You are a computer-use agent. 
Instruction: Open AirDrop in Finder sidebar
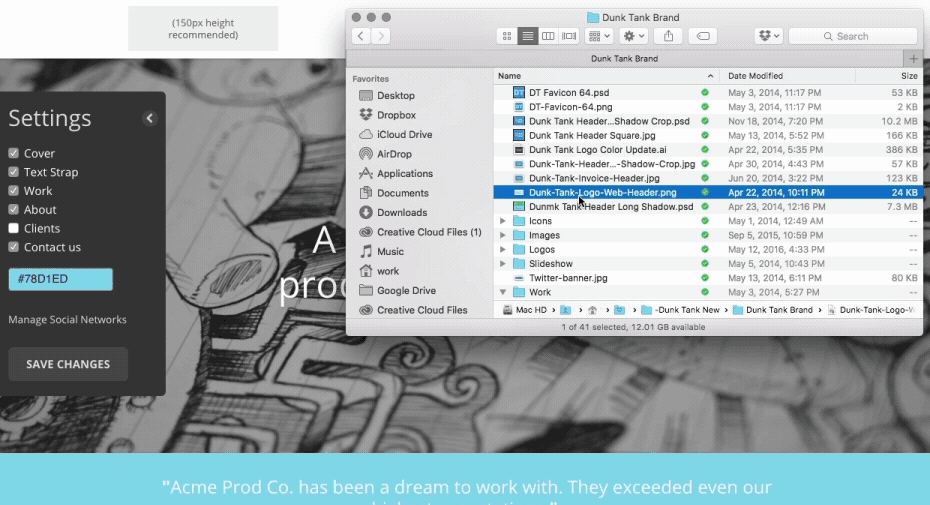(394, 154)
